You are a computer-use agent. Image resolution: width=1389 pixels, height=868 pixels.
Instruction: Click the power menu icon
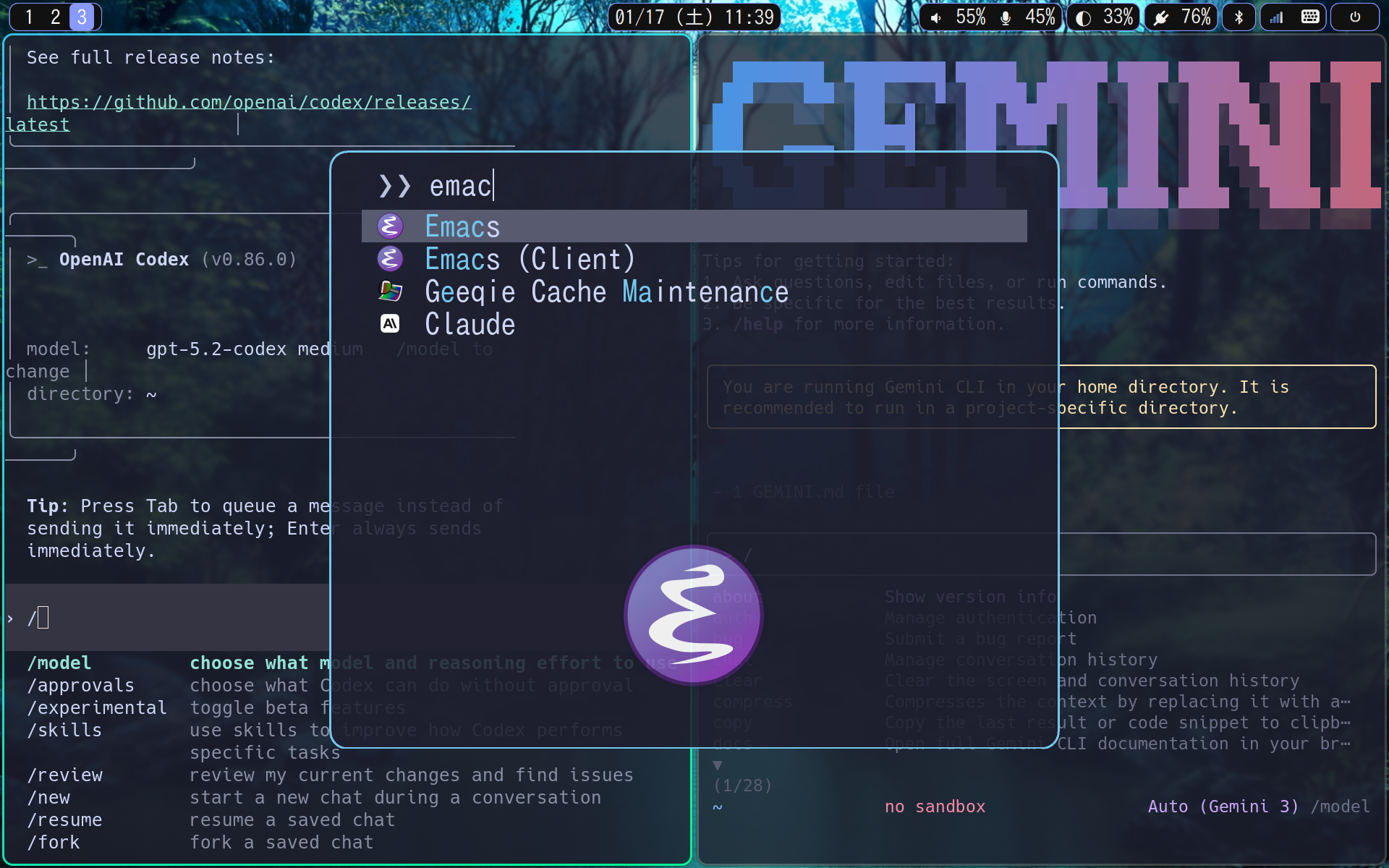click(x=1355, y=17)
